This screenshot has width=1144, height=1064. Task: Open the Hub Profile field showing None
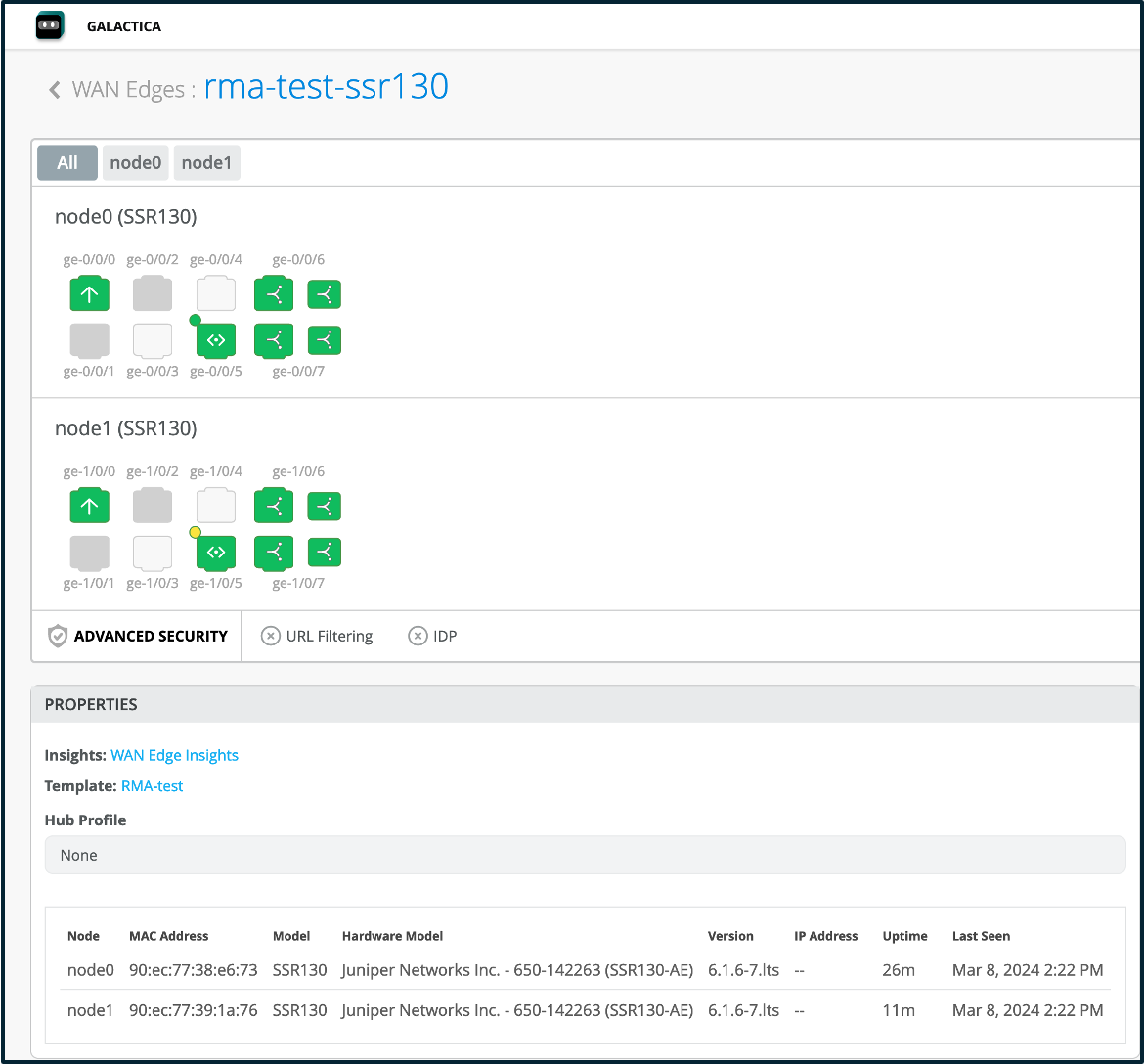(585, 855)
